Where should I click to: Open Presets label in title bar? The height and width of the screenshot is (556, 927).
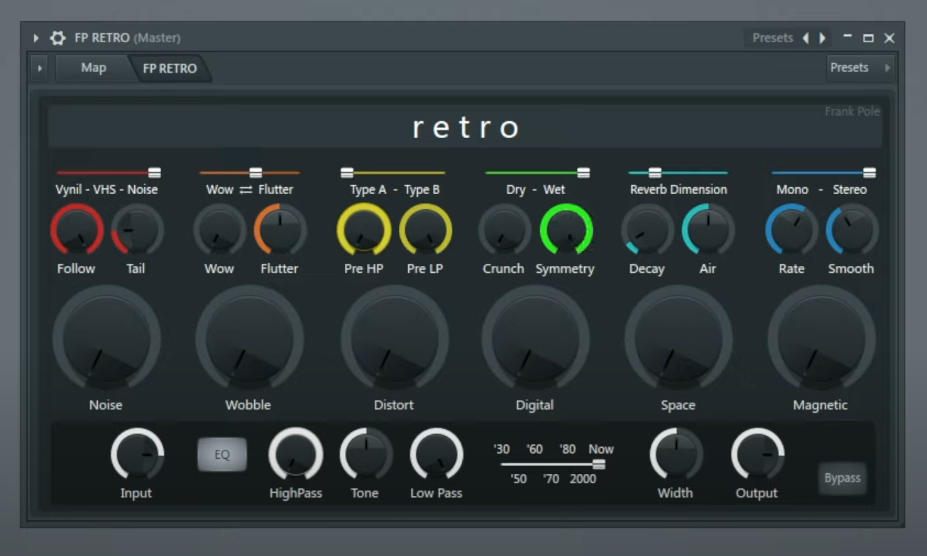click(772, 38)
